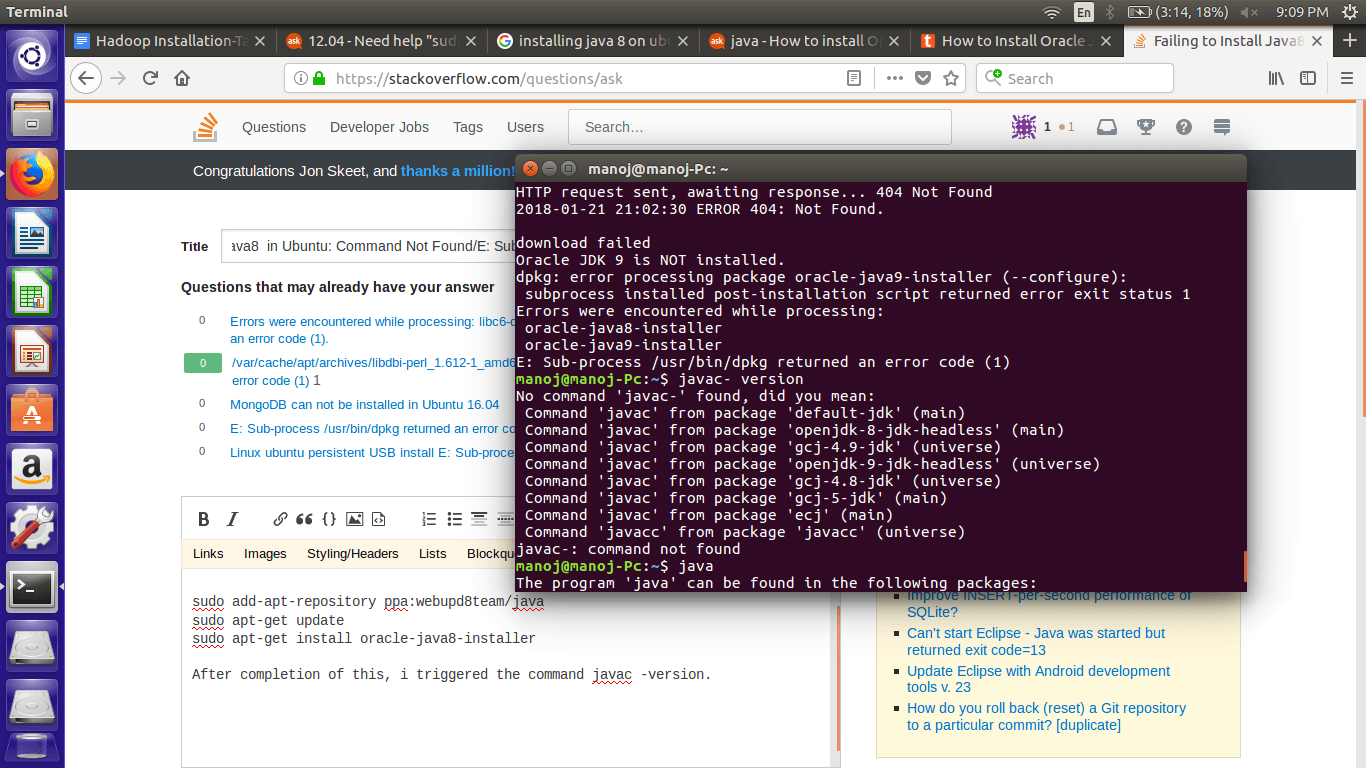Image resolution: width=1366 pixels, height=768 pixels.
Task: Select the Developer Jobs navigation item
Action: click(379, 127)
